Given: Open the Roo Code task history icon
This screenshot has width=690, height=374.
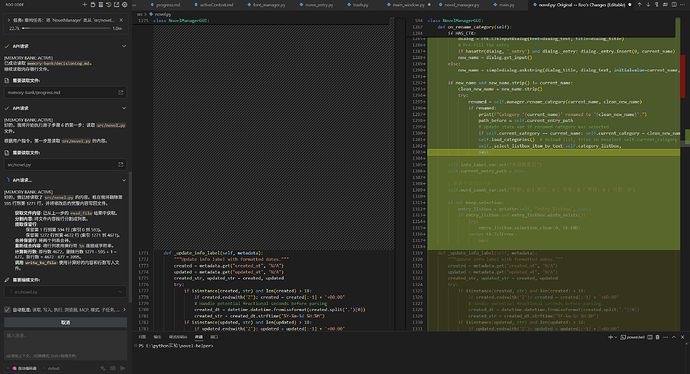Looking at the screenshot, I should click(108, 4).
